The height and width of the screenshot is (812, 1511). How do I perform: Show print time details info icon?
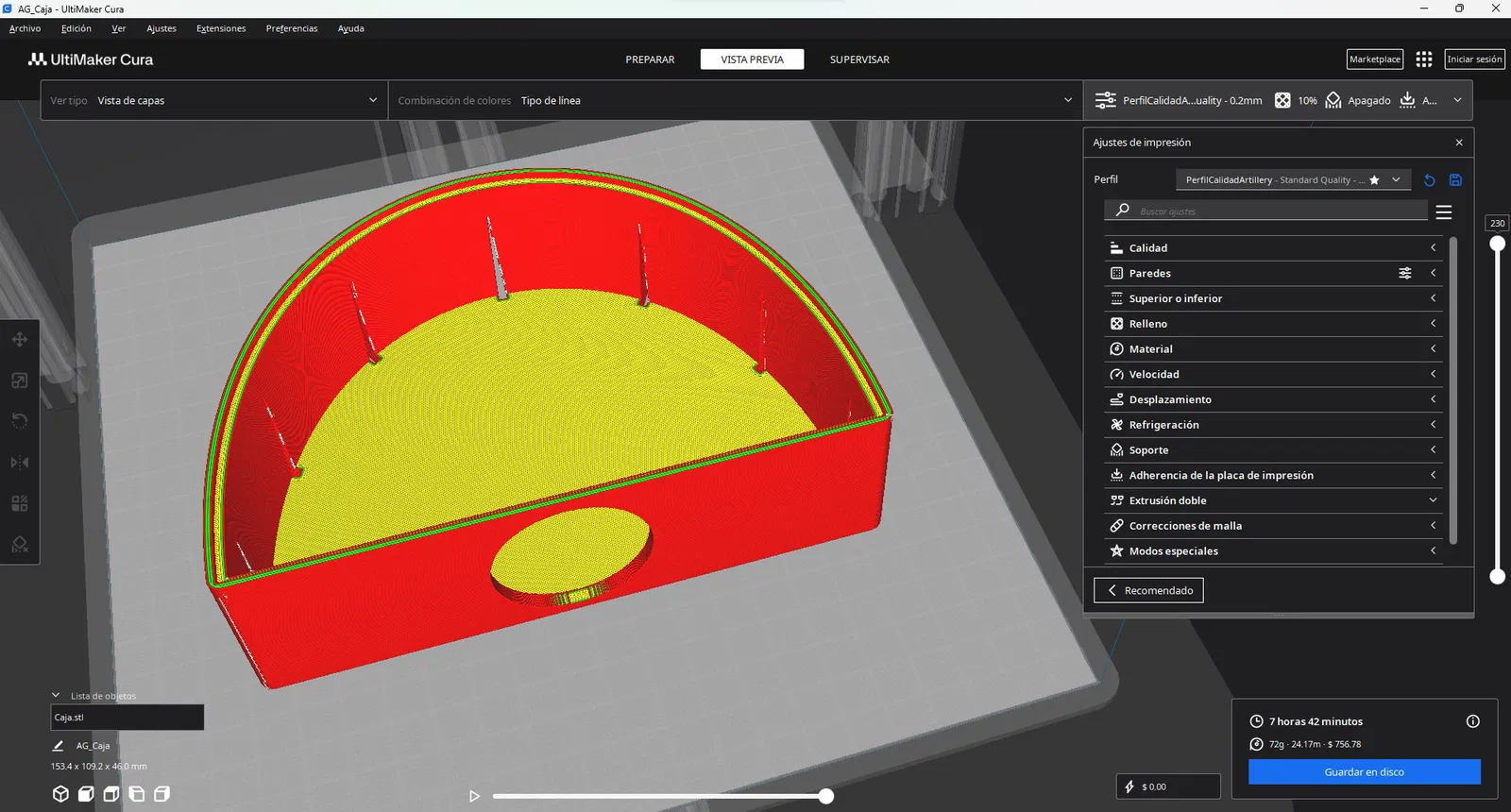1472,721
